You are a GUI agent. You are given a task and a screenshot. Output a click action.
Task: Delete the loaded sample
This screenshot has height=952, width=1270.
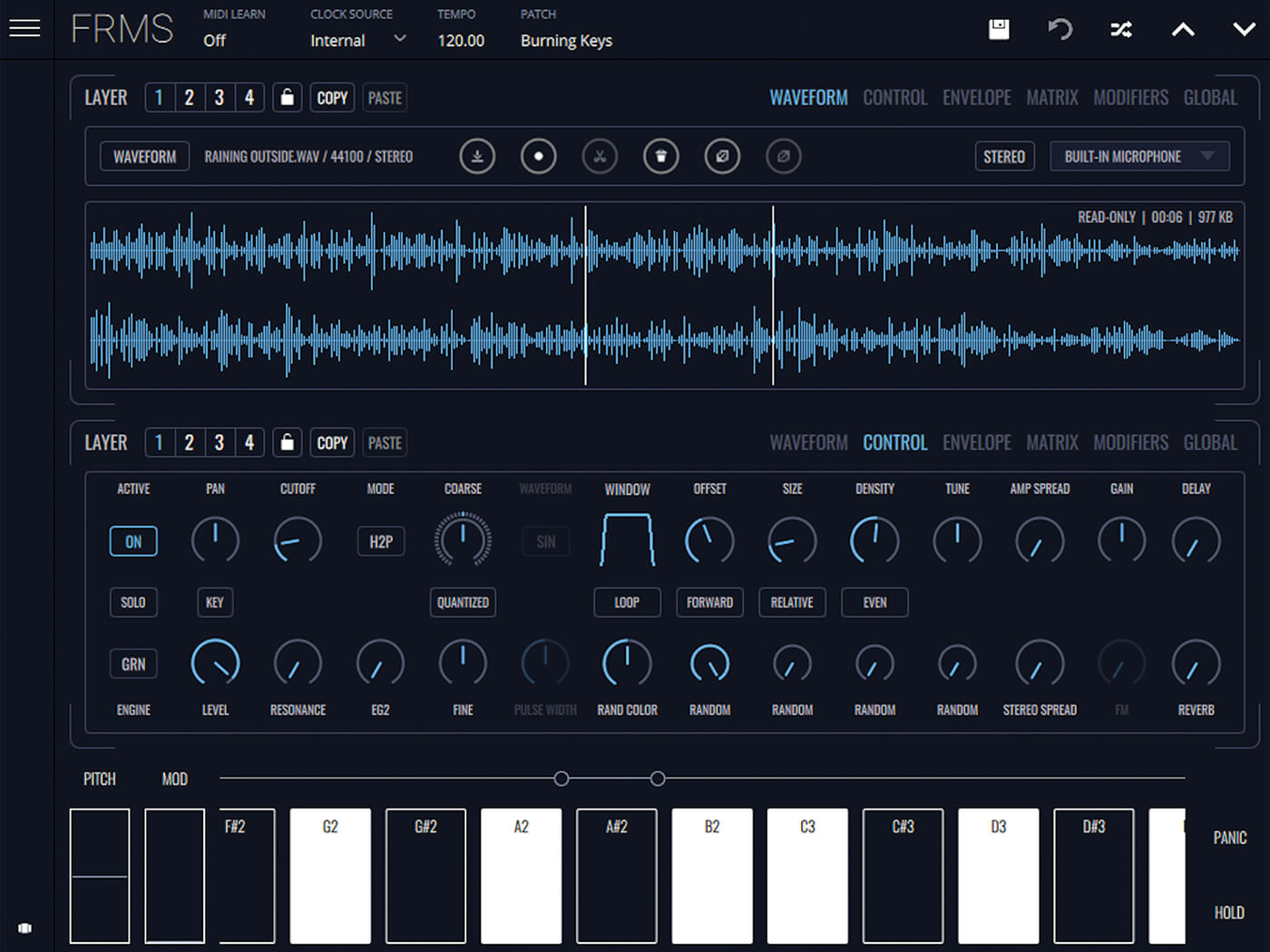click(661, 156)
